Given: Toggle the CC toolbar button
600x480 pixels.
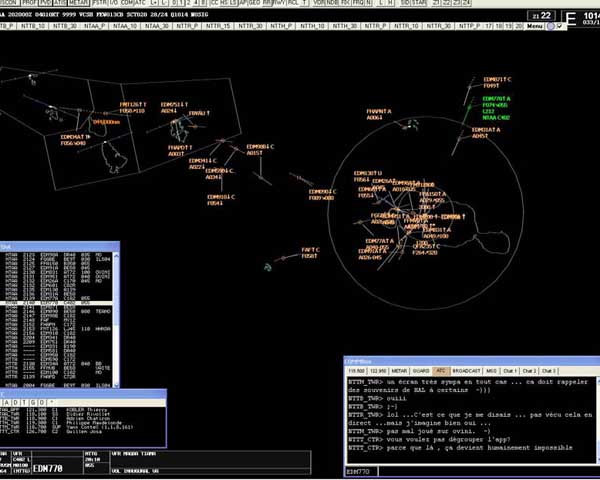Looking at the screenshot, I should coord(215,3).
